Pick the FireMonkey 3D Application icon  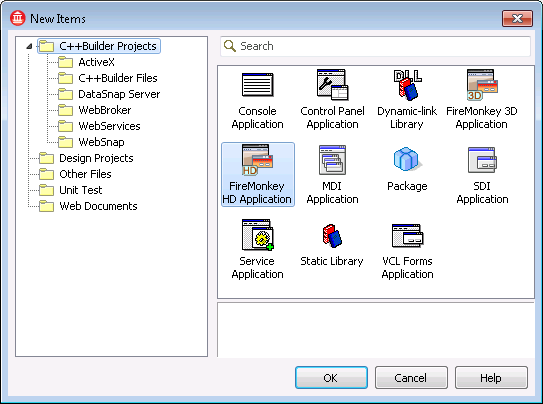(x=482, y=85)
